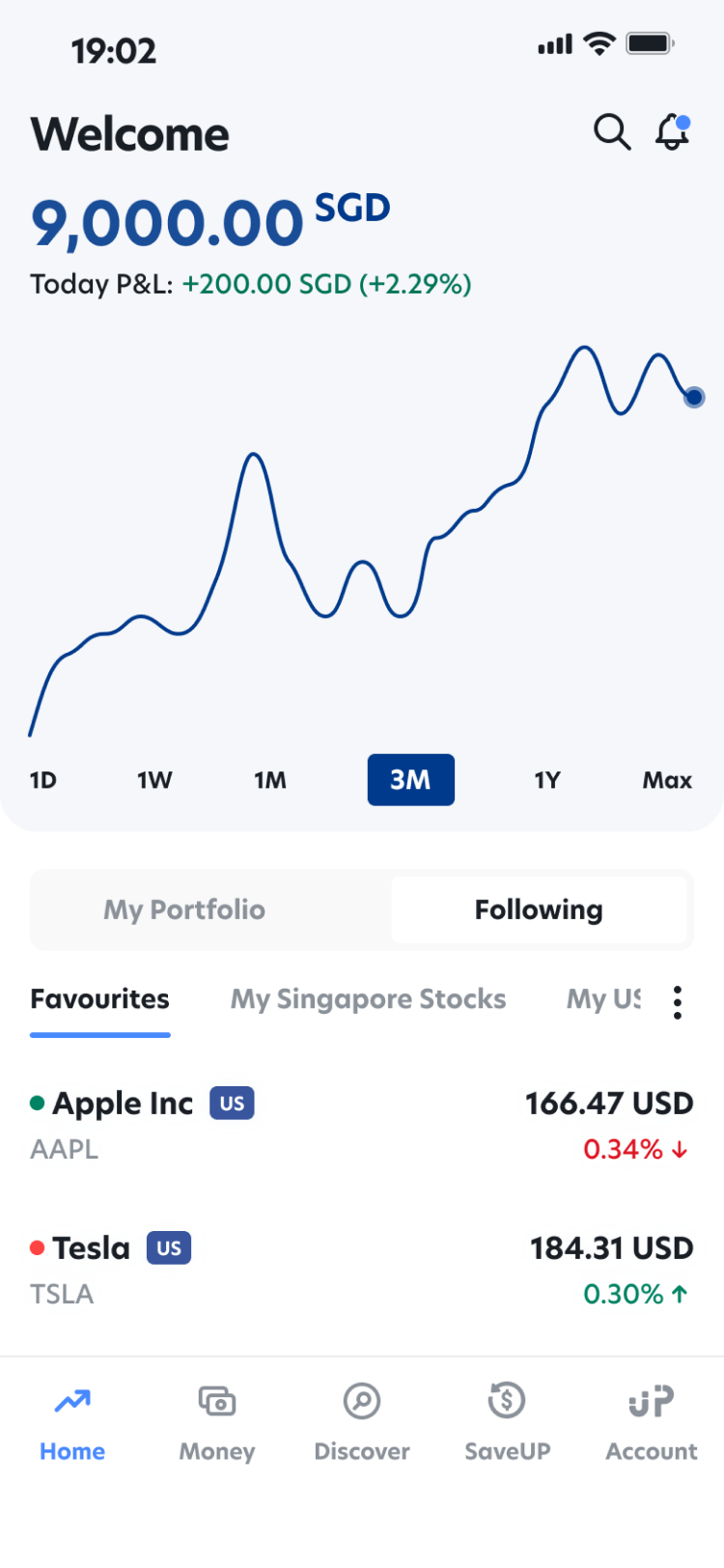Open the Account icon
Viewport: 724px width, 1568px height.
pos(652,1401)
